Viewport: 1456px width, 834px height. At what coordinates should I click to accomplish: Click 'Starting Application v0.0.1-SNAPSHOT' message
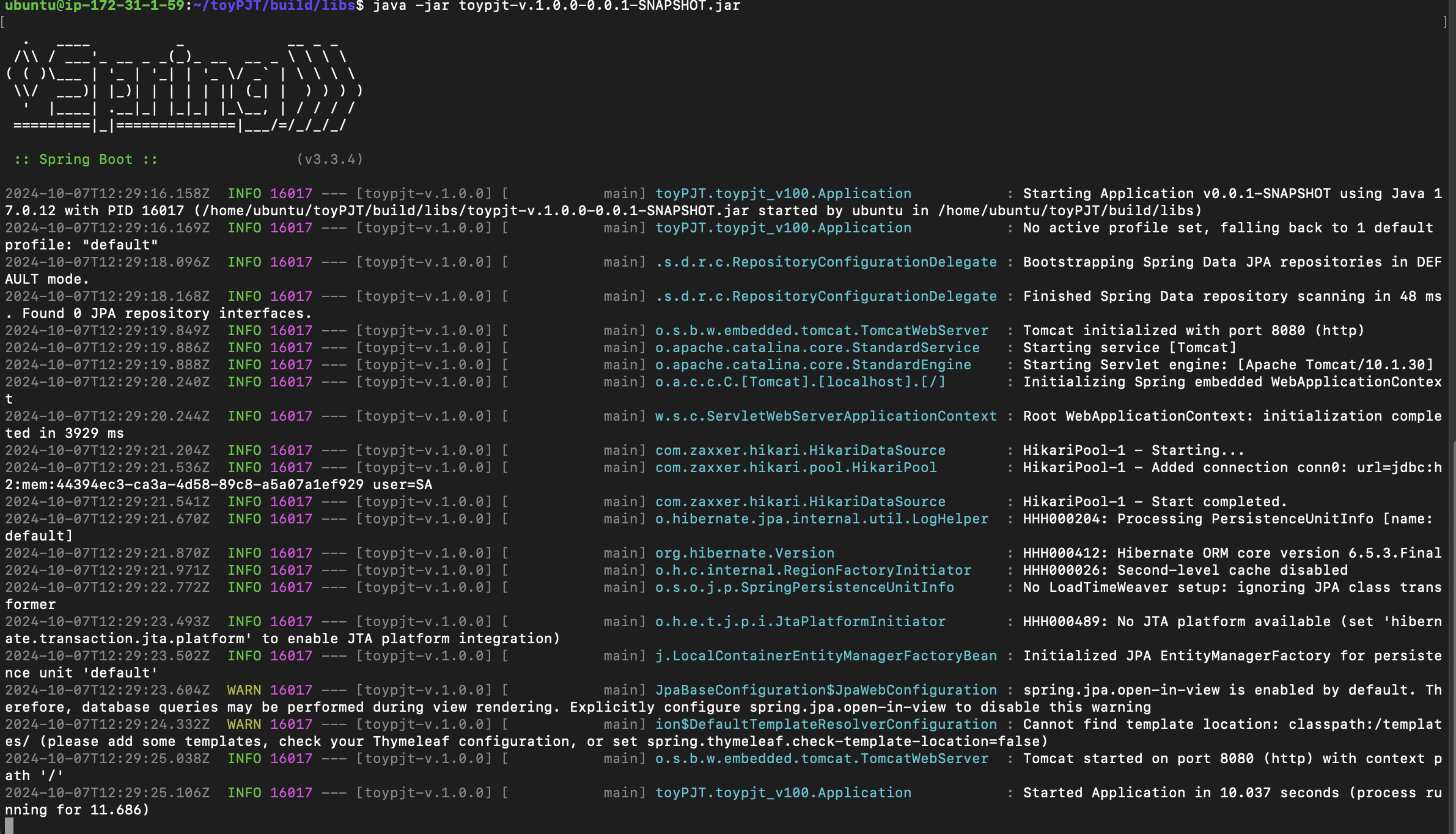click(1177, 194)
